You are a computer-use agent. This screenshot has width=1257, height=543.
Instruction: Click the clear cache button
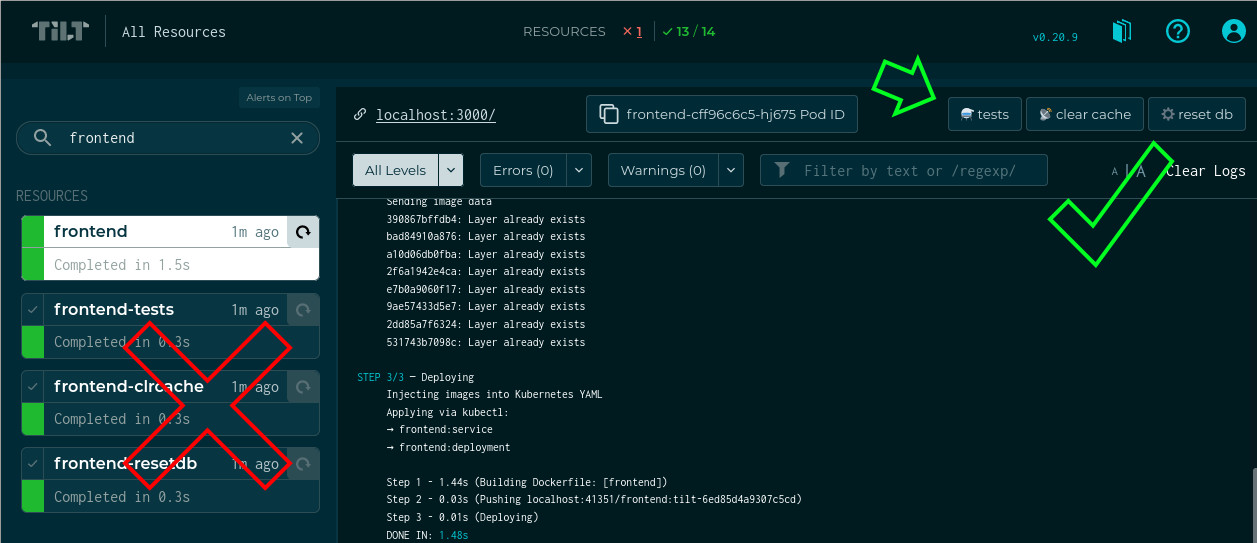[x=1085, y=114]
